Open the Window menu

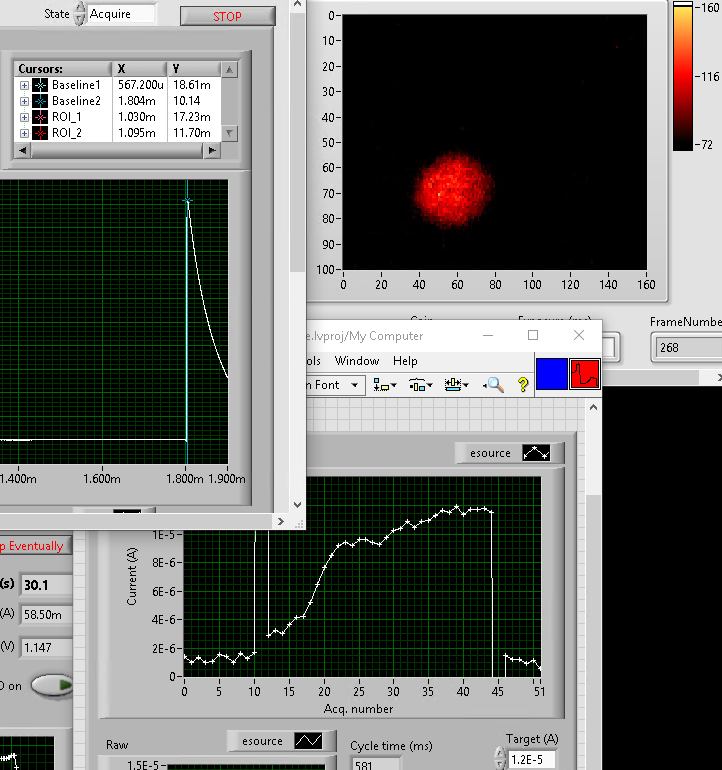click(356, 361)
